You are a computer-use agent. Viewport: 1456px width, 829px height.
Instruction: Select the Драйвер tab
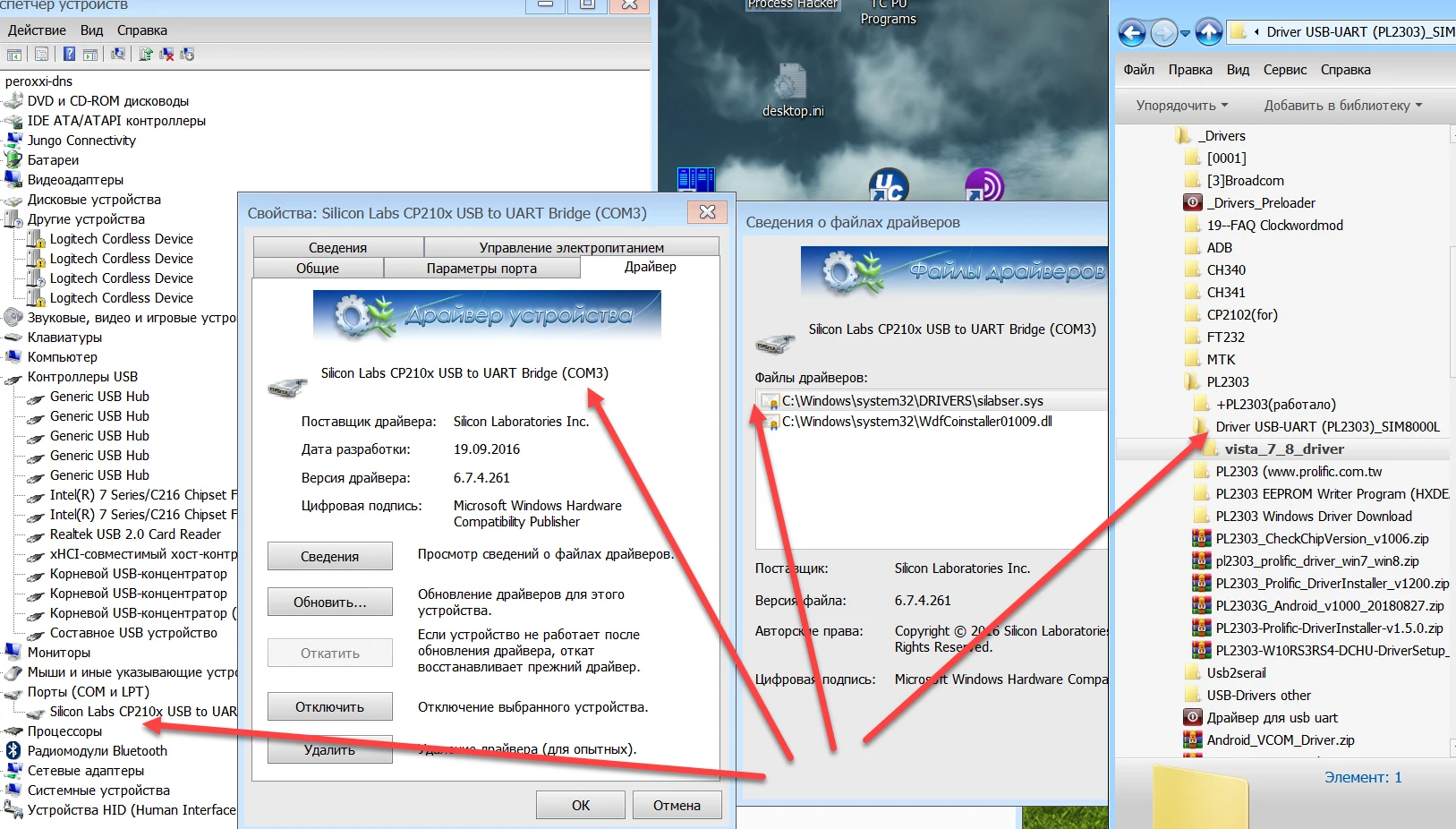tap(651, 267)
